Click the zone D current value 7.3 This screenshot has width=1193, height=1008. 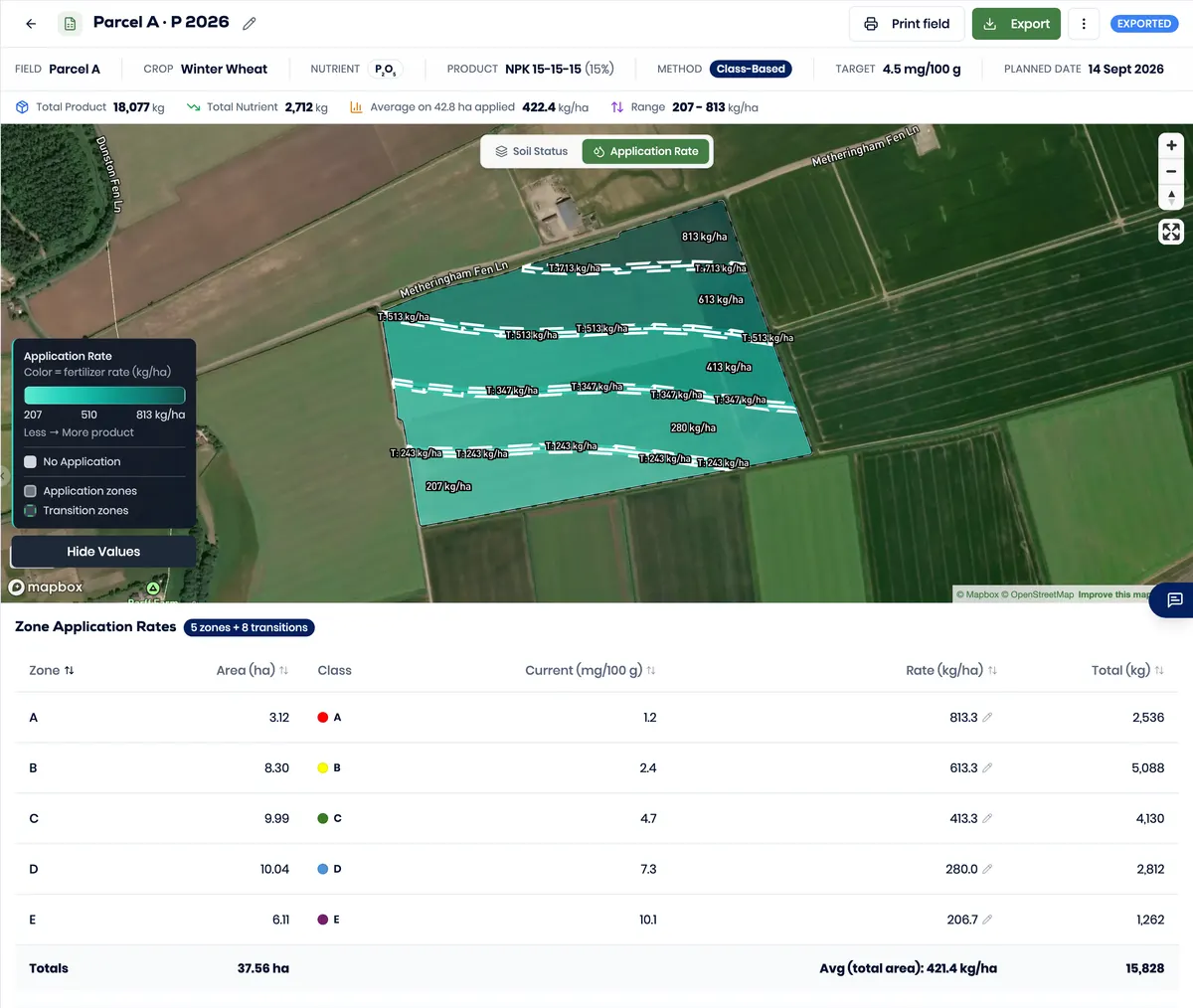point(648,869)
